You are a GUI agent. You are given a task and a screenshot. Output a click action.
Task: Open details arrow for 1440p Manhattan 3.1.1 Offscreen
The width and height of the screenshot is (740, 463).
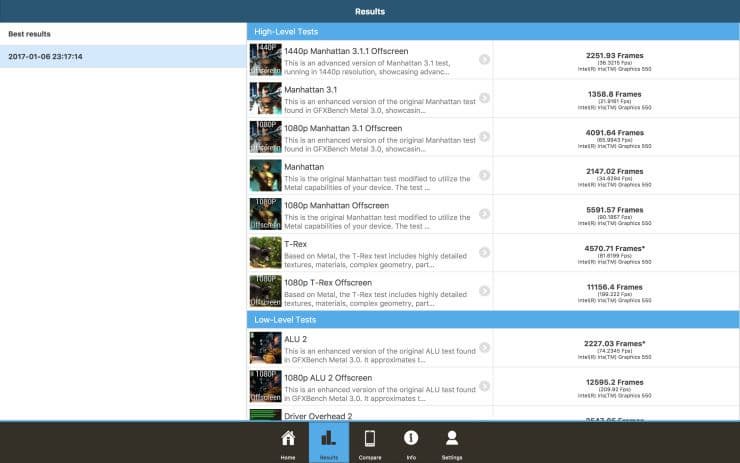pyautogui.click(x=484, y=59)
